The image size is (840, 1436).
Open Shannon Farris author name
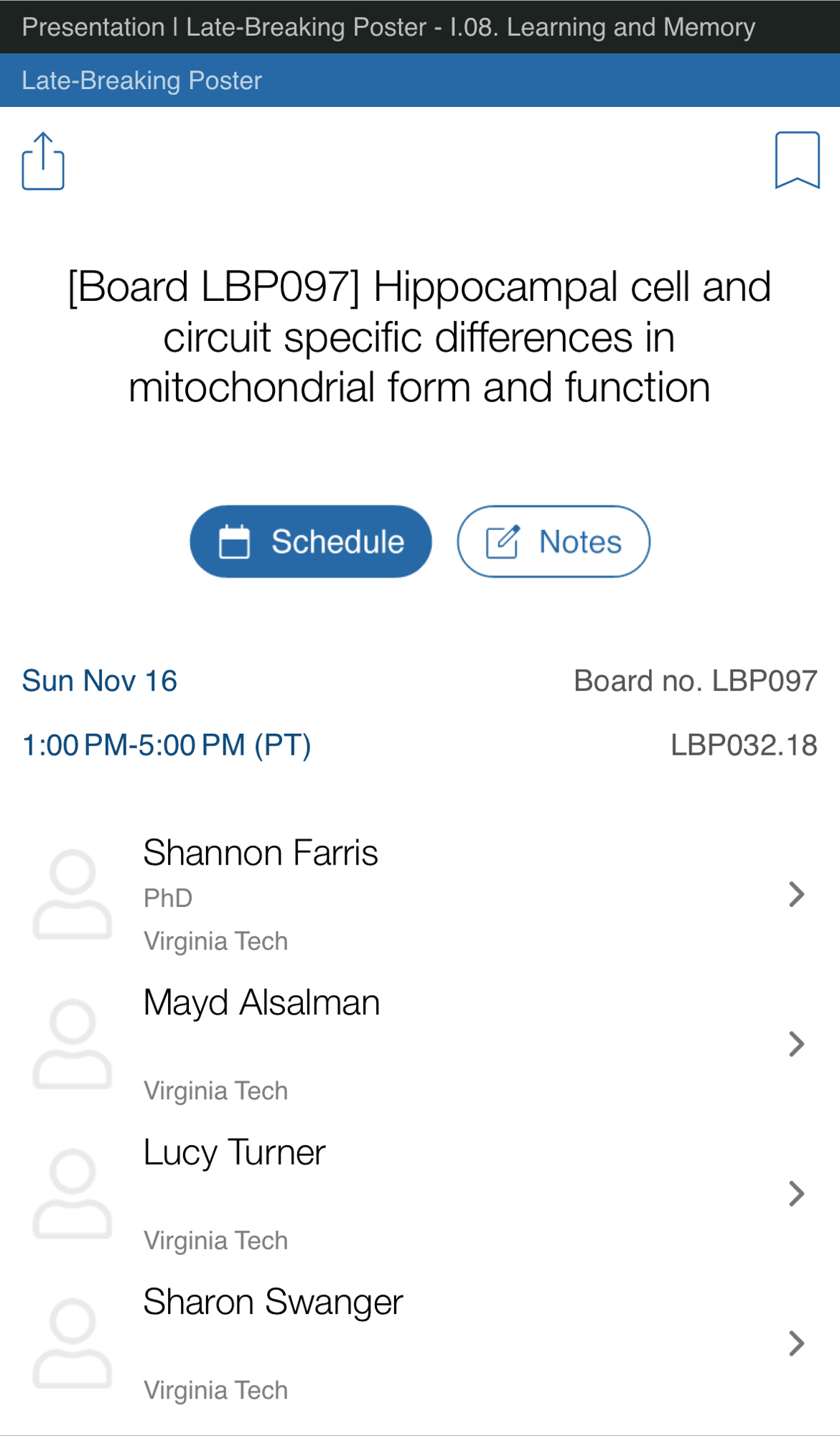pos(261,853)
